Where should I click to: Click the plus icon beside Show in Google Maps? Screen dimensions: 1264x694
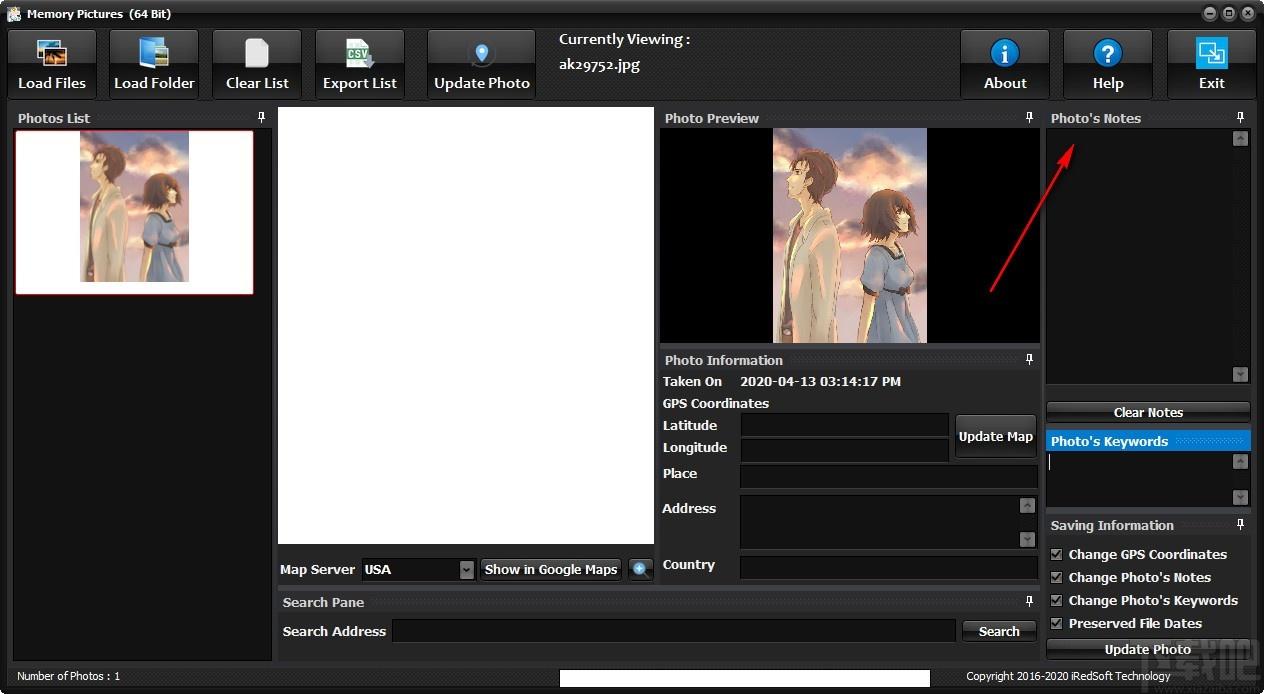pyautogui.click(x=641, y=570)
